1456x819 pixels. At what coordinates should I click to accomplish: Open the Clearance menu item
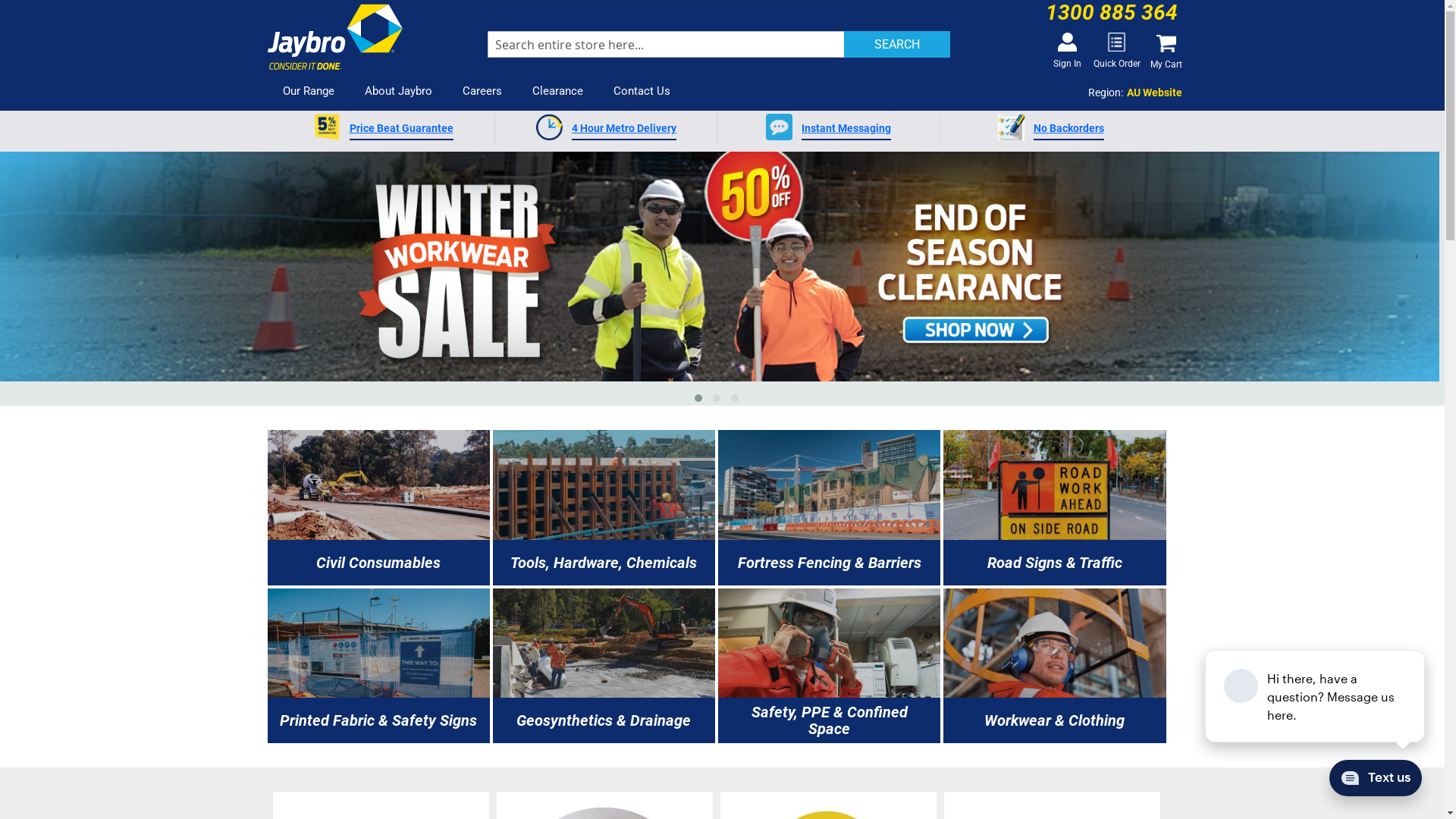coord(557,91)
